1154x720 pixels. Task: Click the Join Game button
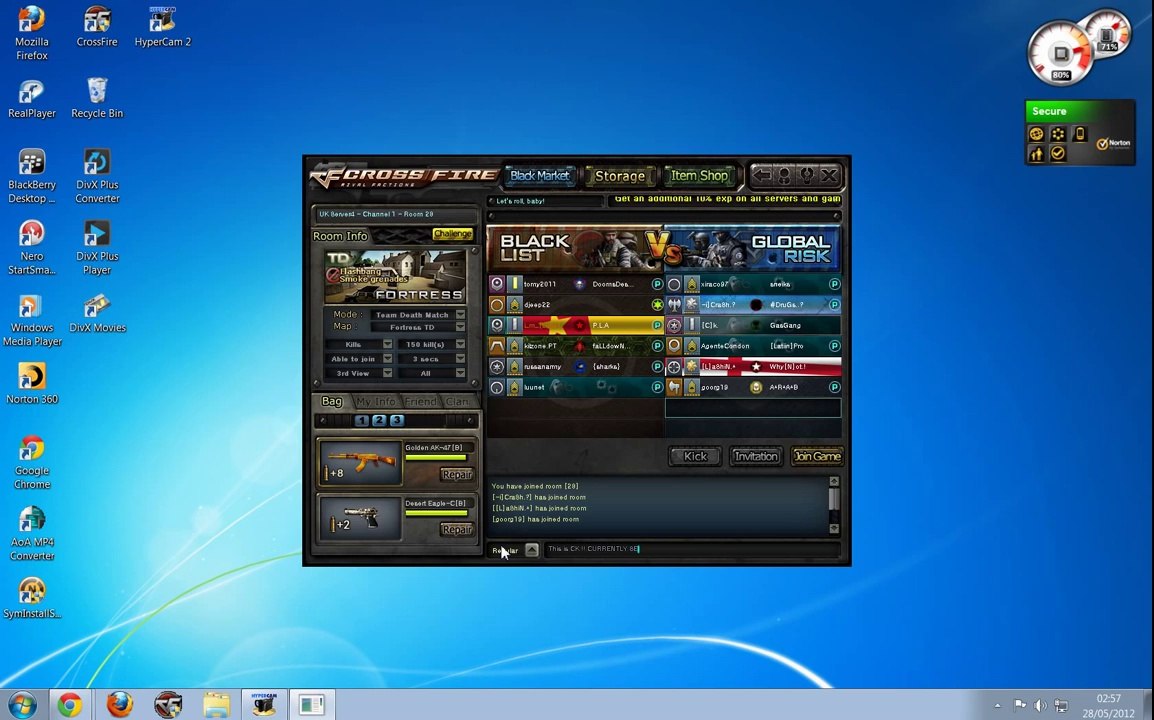click(817, 456)
